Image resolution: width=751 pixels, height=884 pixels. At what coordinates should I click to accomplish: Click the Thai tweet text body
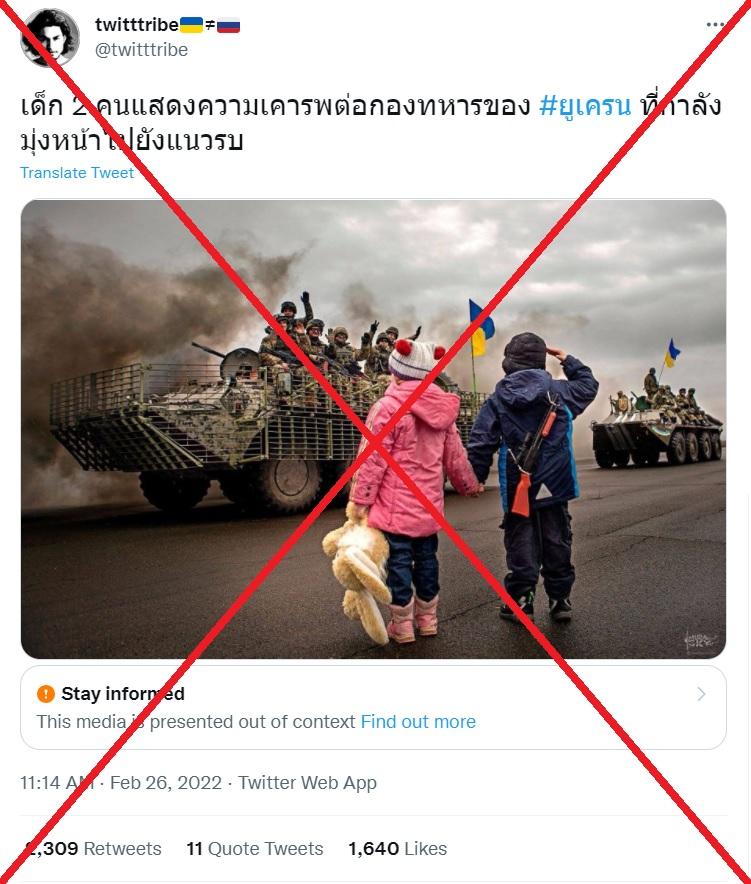[x=371, y=122]
